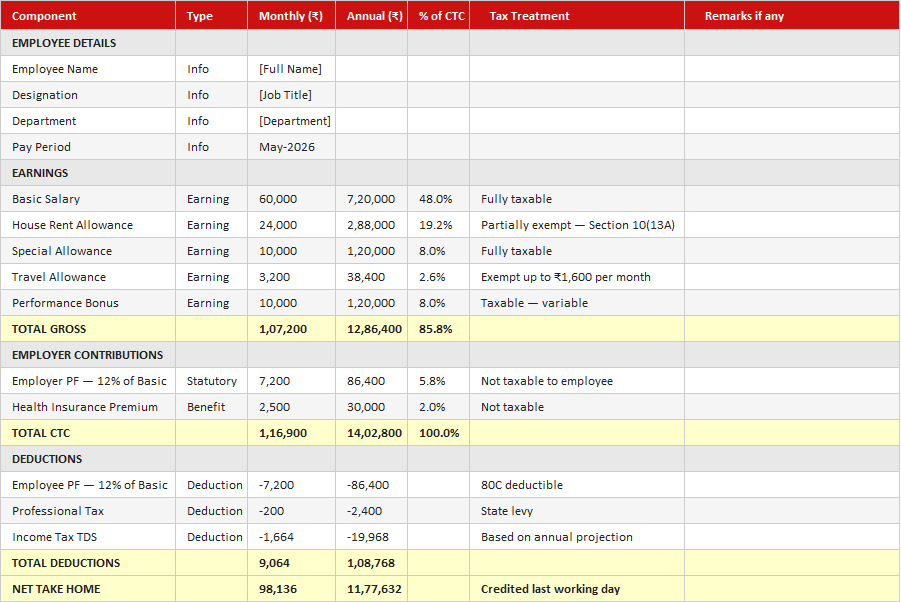Click the Employee Name cell
The image size is (901, 602).
[88, 69]
